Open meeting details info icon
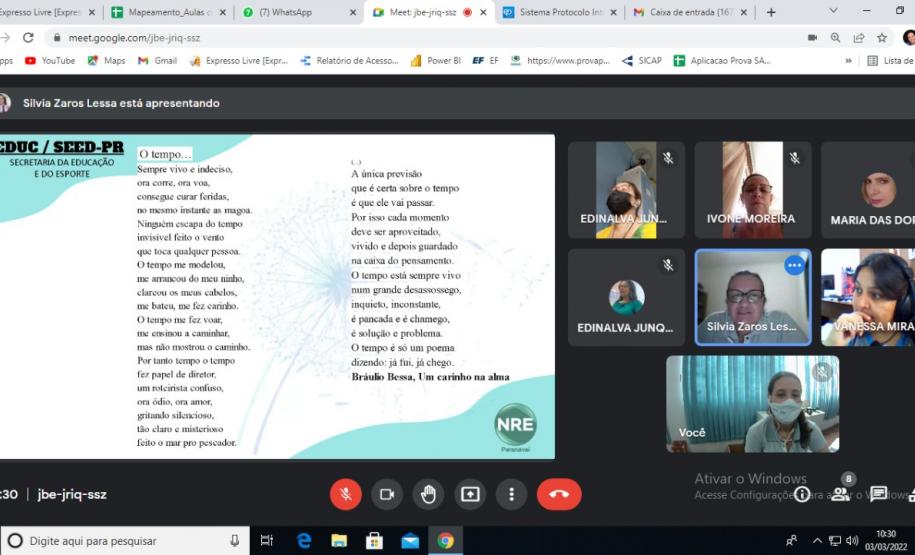 coord(801,494)
